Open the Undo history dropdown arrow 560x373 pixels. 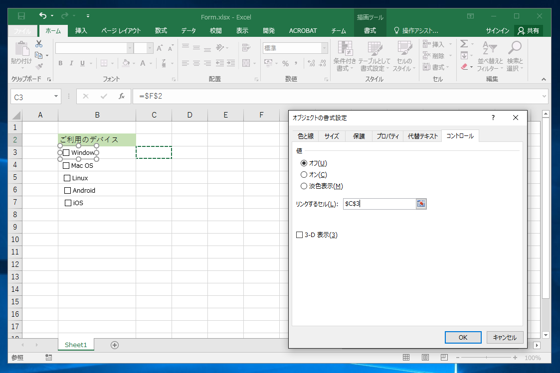(x=52, y=16)
